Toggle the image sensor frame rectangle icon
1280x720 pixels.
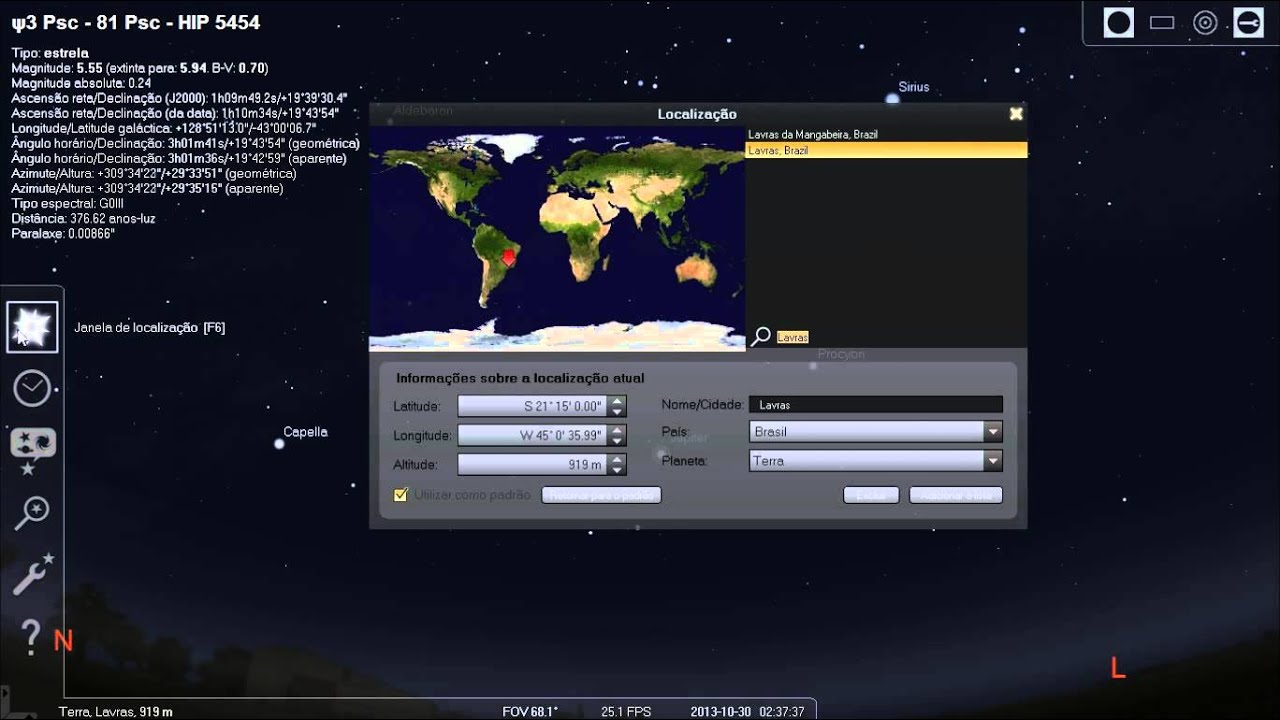click(1161, 23)
